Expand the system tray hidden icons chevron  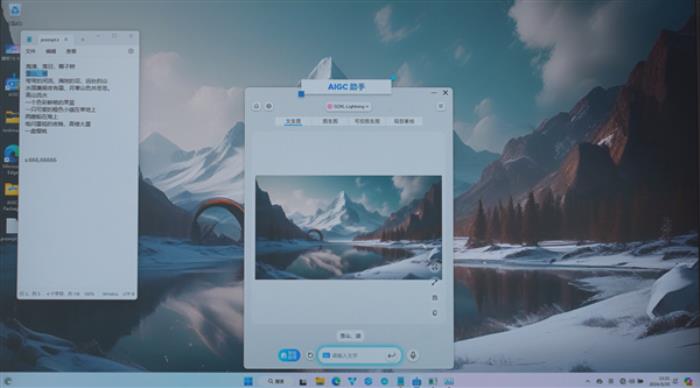pos(588,381)
